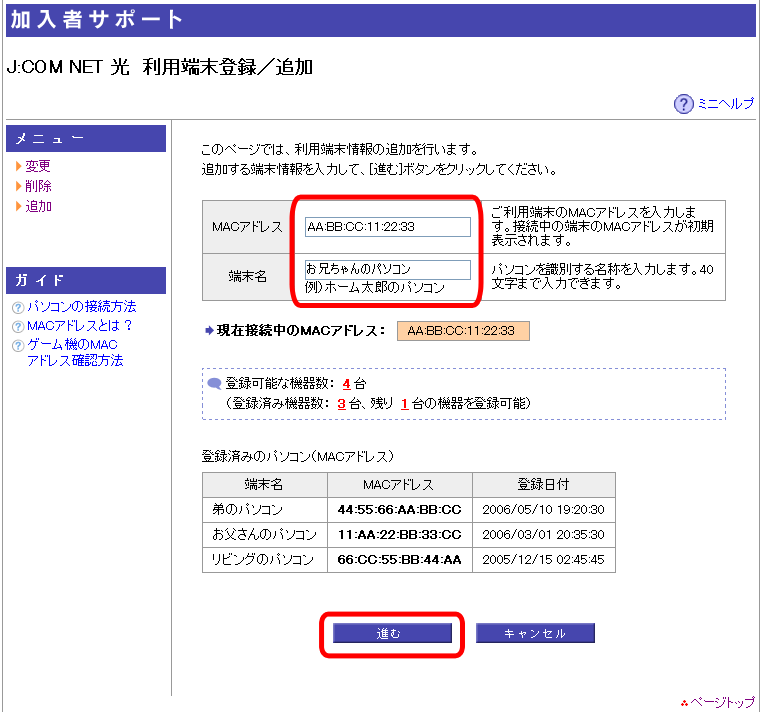This screenshot has width=762, height=712.
Task: Open the MACアドレスとは？ guide link
Action: (x=79, y=326)
